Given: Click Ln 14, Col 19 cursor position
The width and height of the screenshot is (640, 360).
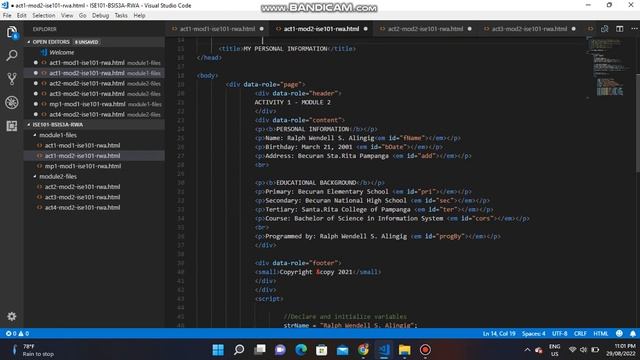Looking at the screenshot, I should tap(499, 333).
